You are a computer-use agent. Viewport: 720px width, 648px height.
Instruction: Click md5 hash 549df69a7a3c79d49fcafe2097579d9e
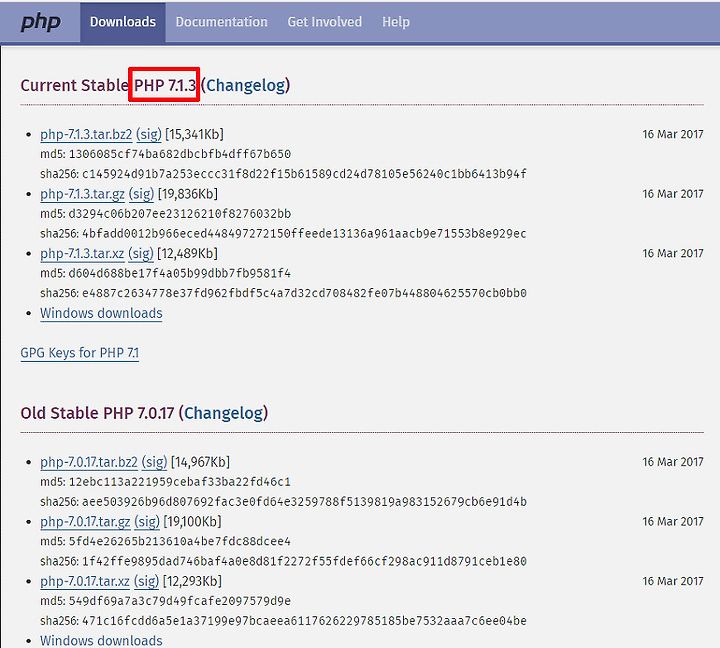180,601
